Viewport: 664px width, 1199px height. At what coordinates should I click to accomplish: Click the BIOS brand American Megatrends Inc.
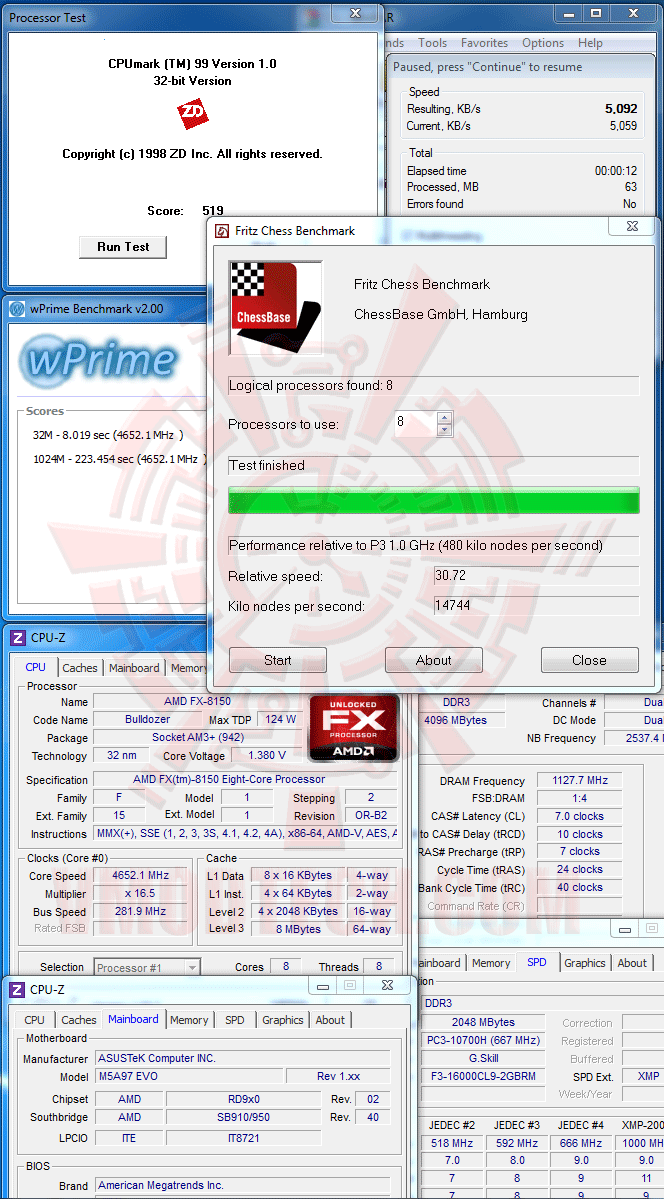(x=242, y=1185)
